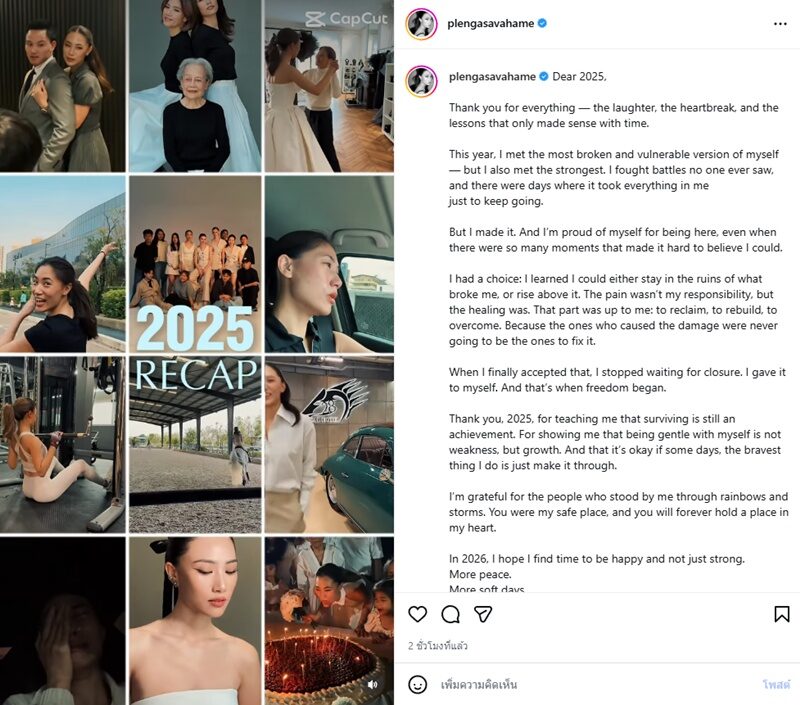This screenshot has height=705, width=800.
Task: Share post via paper plane icon
Action: coord(483,614)
